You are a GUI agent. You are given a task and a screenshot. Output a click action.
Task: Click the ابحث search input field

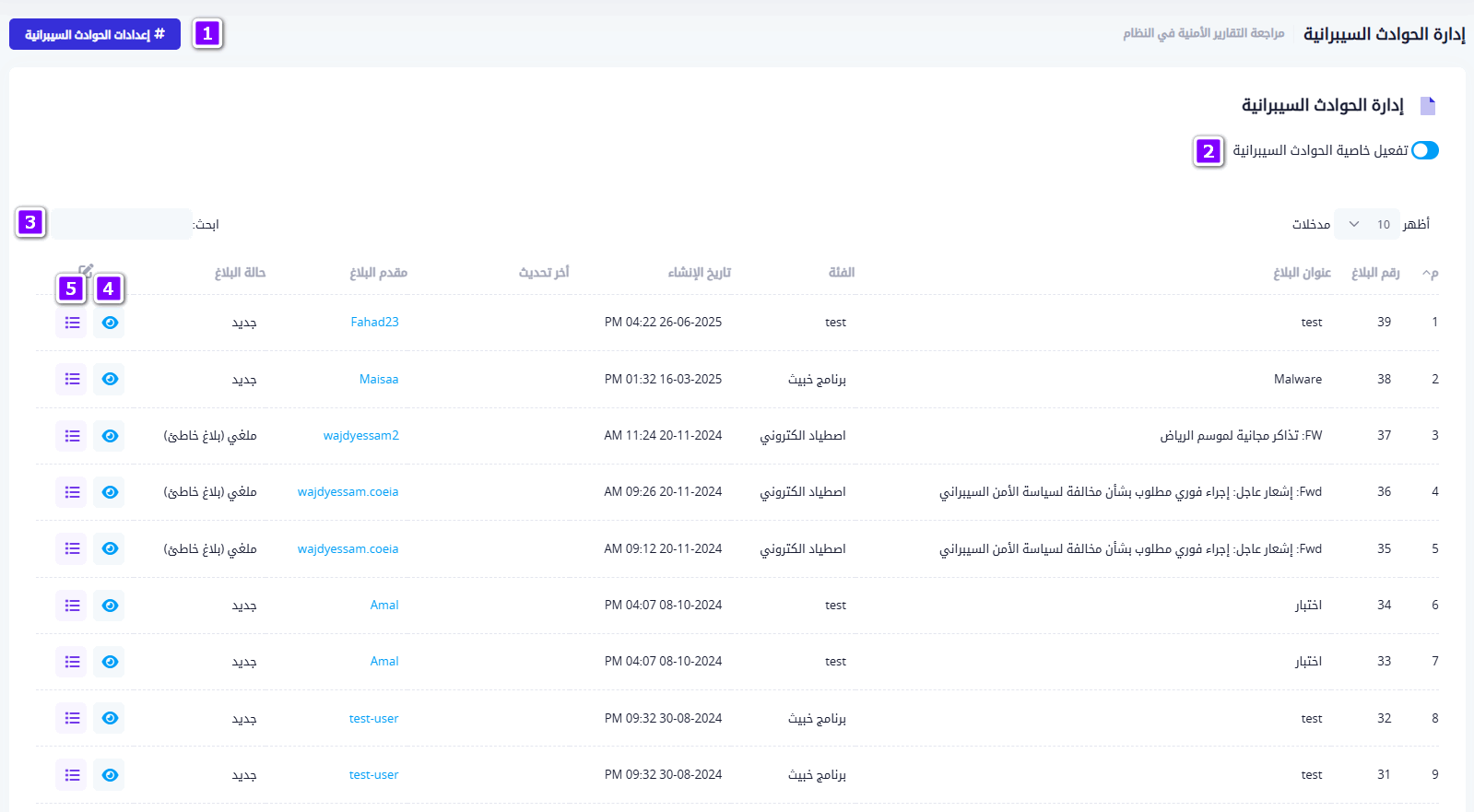[121, 224]
